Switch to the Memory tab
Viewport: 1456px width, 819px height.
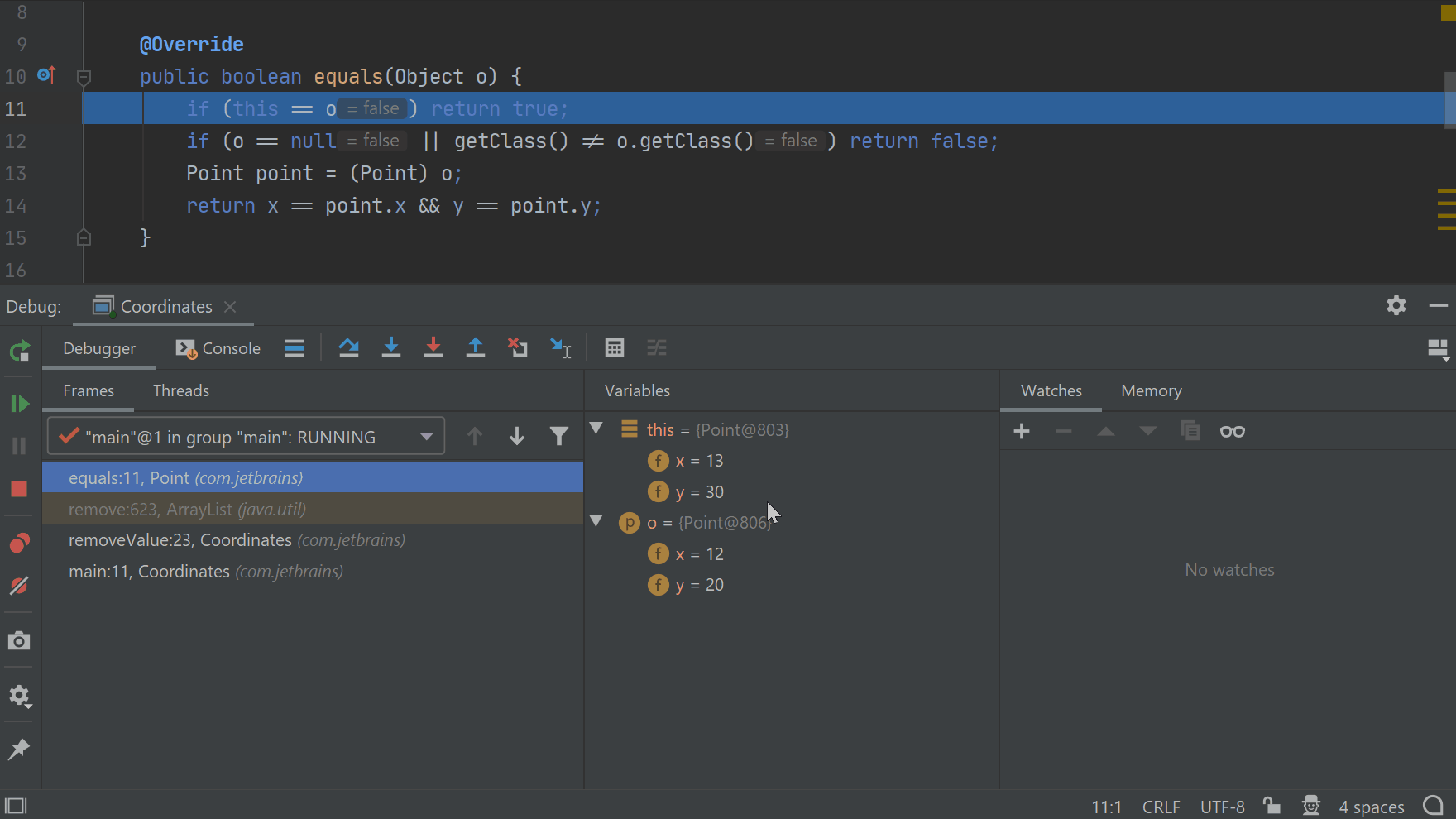[1151, 390]
